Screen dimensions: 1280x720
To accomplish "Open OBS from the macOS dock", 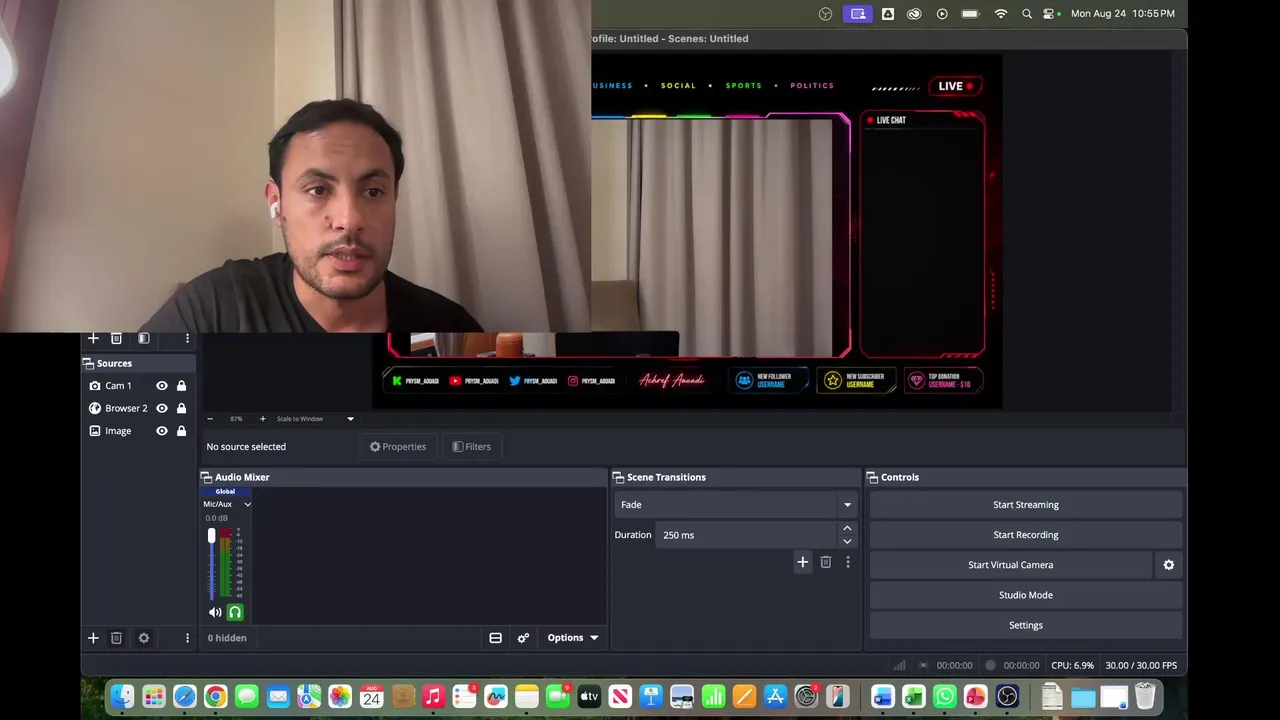I will pyautogui.click(x=1007, y=696).
